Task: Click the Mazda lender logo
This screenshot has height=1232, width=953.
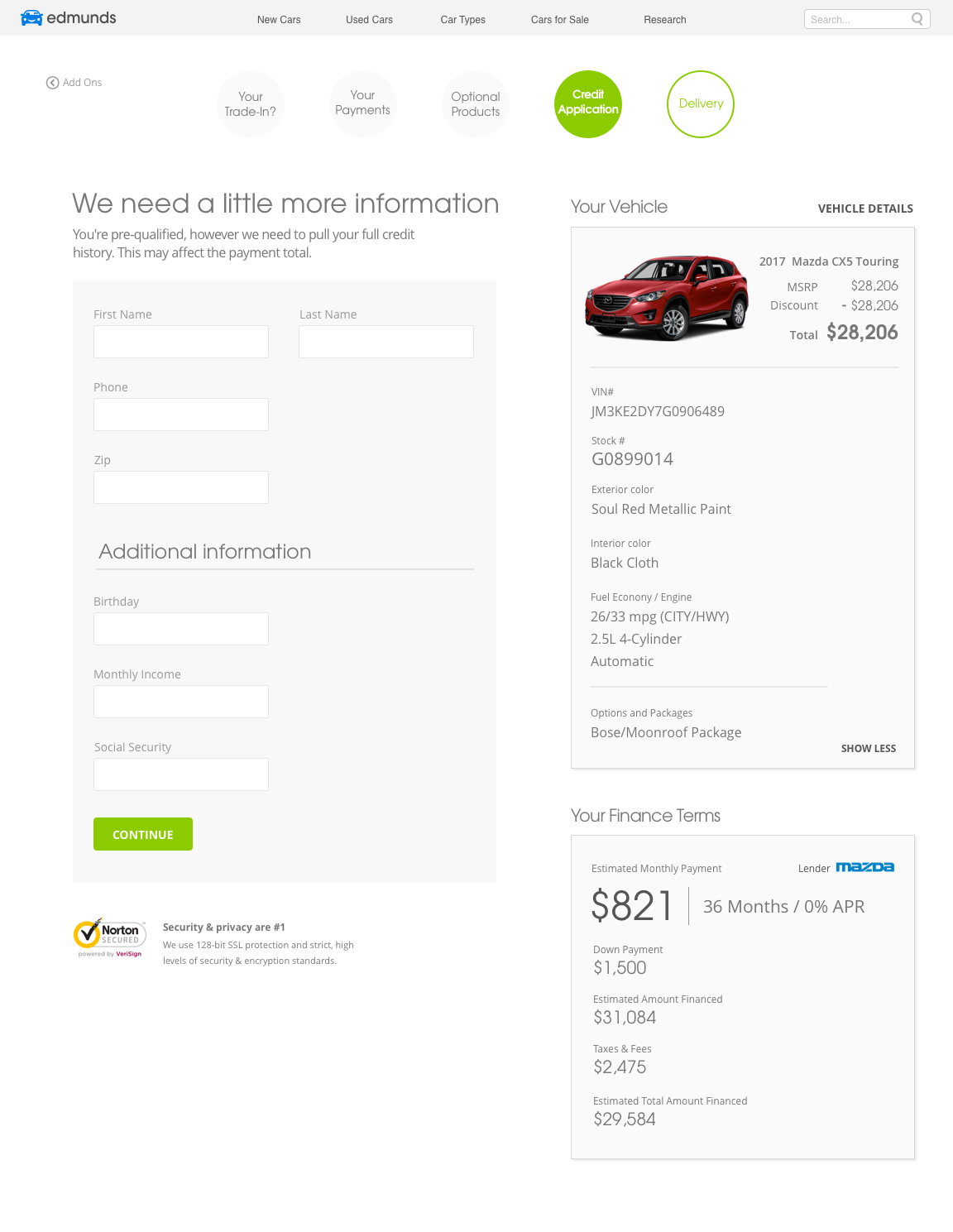Action: pos(864,867)
